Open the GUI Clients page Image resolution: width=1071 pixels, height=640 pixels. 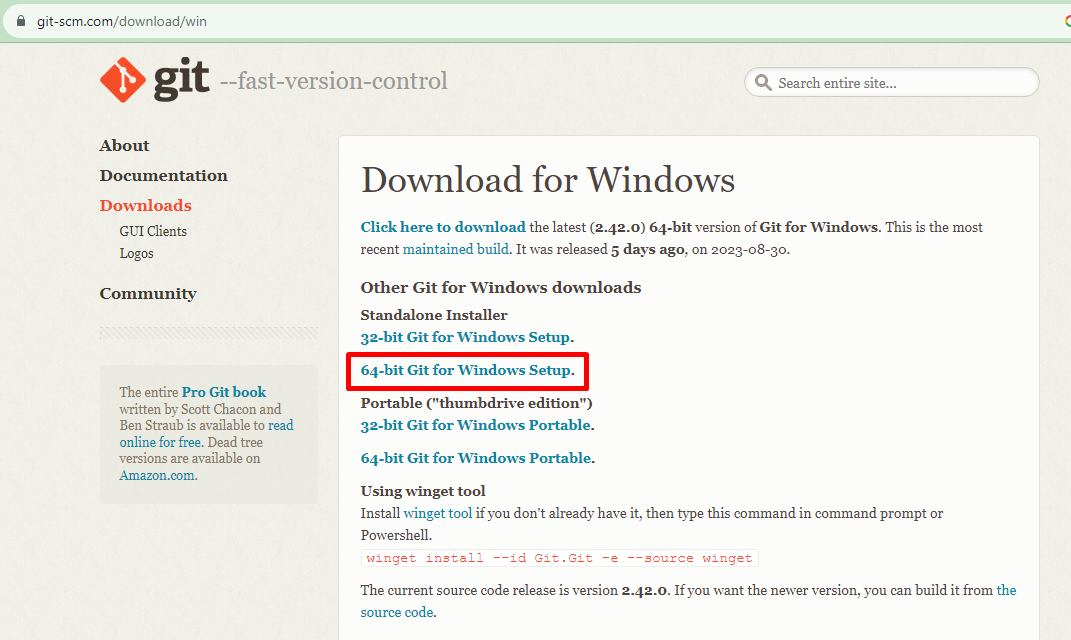[x=152, y=230]
